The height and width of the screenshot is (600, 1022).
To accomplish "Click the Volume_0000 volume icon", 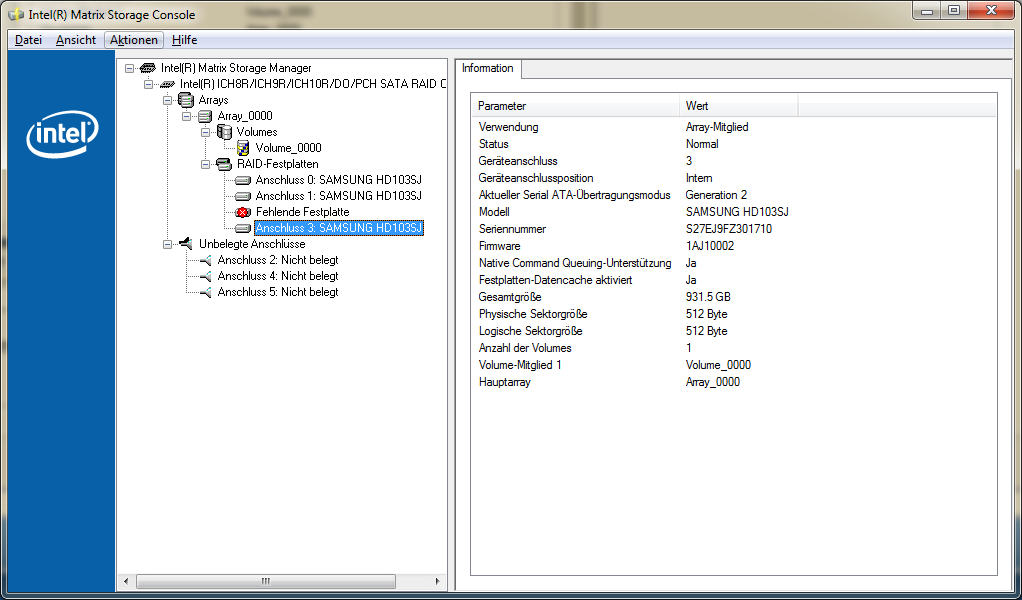I will (x=243, y=148).
